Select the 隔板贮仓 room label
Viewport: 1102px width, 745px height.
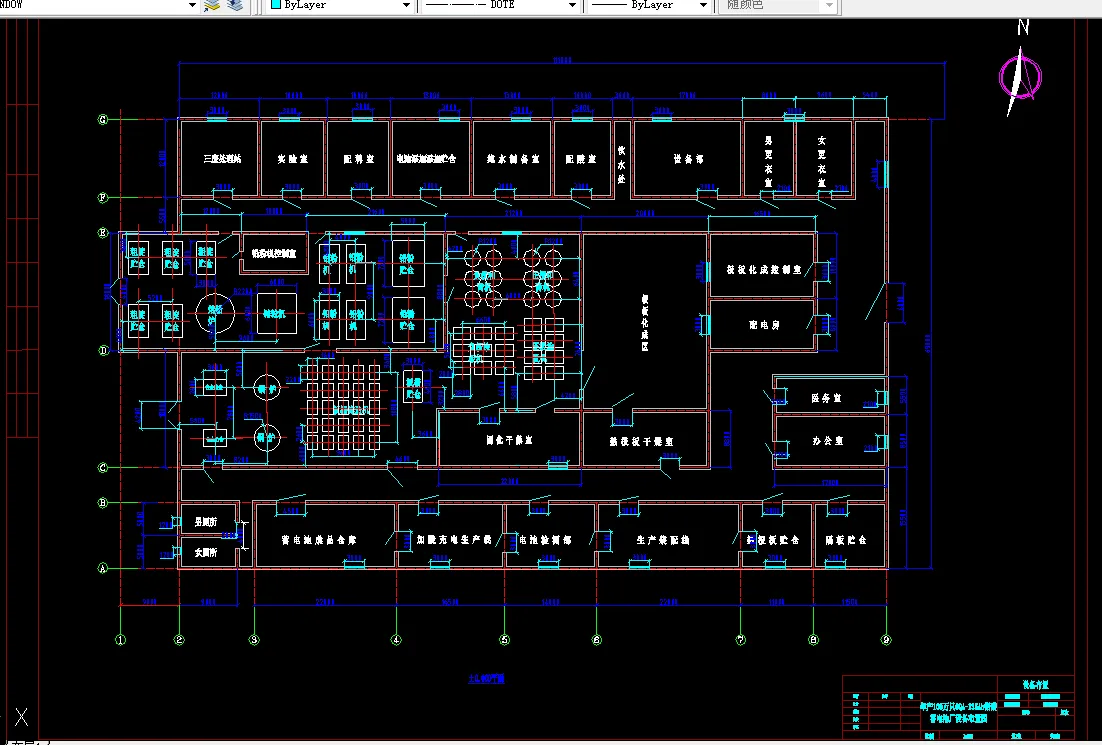point(846,540)
